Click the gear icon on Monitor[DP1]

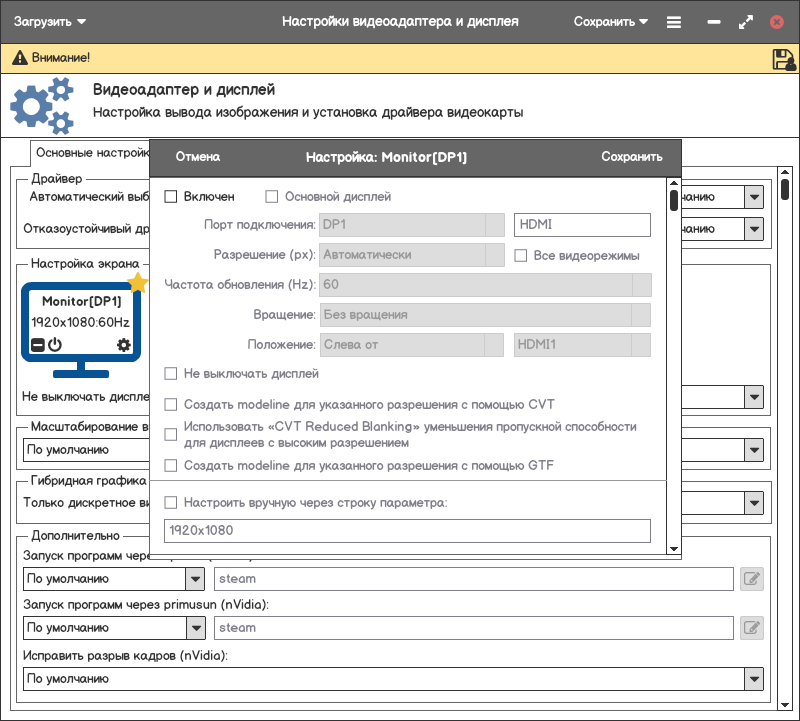(124, 345)
